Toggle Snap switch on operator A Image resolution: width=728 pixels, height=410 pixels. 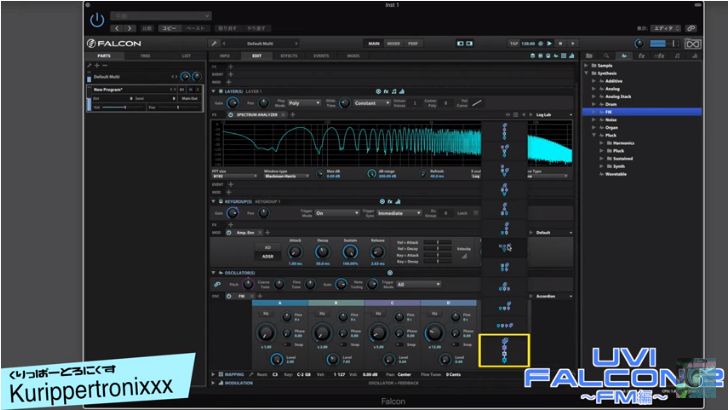coord(288,345)
